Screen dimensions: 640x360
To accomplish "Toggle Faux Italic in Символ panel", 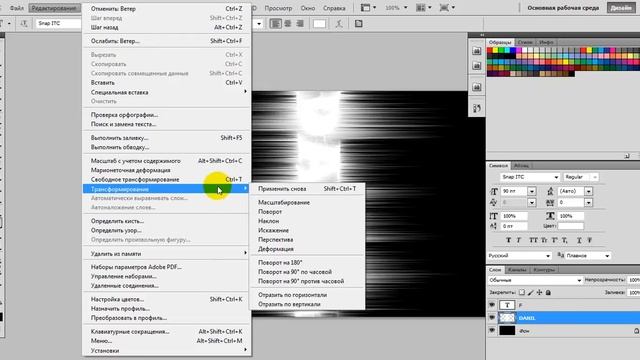I will pos(519,240).
